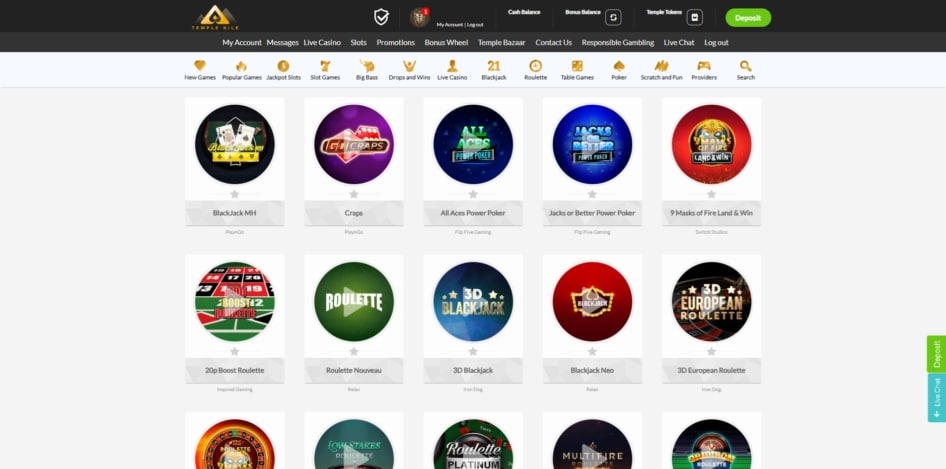Click the green Deposit button in header
Screen dimensions: 946x469
pyautogui.click(x=748, y=17)
